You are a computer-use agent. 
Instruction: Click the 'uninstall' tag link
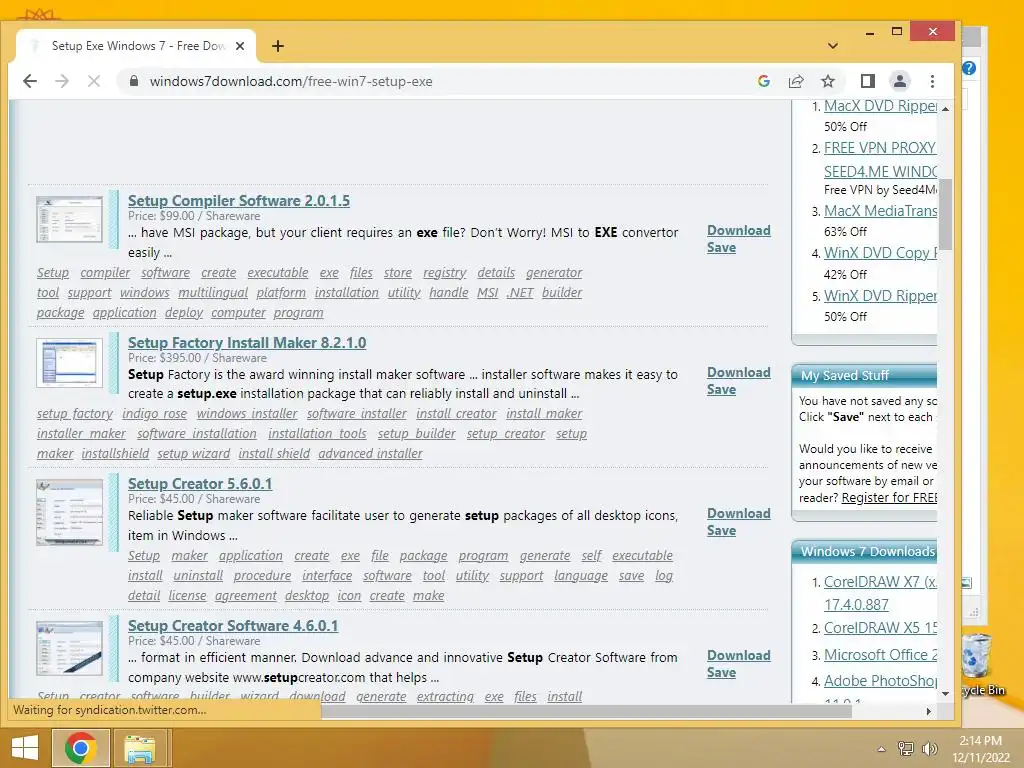tap(198, 575)
